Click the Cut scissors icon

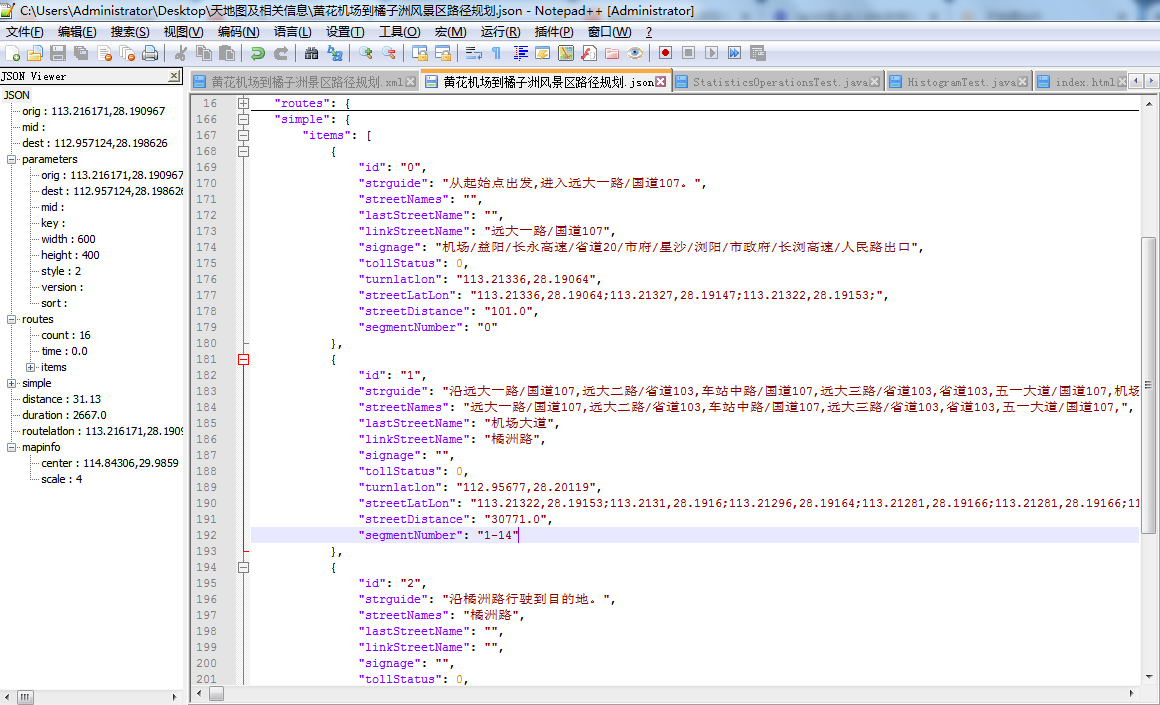(x=181, y=53)
